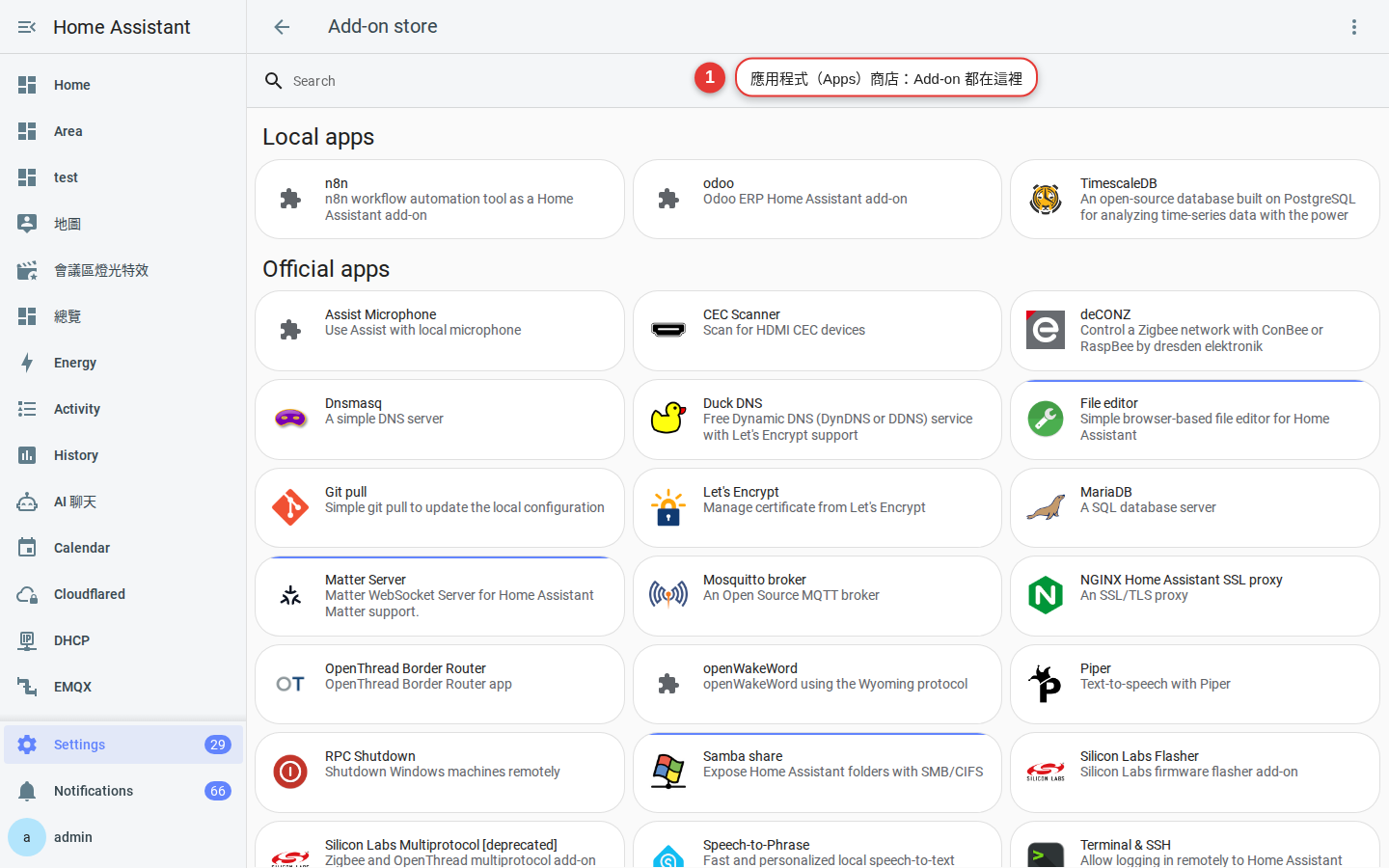Click the NGINX green N icon
The height and width of the screenshot is (868, 1389).
[x=1046, y=595]
